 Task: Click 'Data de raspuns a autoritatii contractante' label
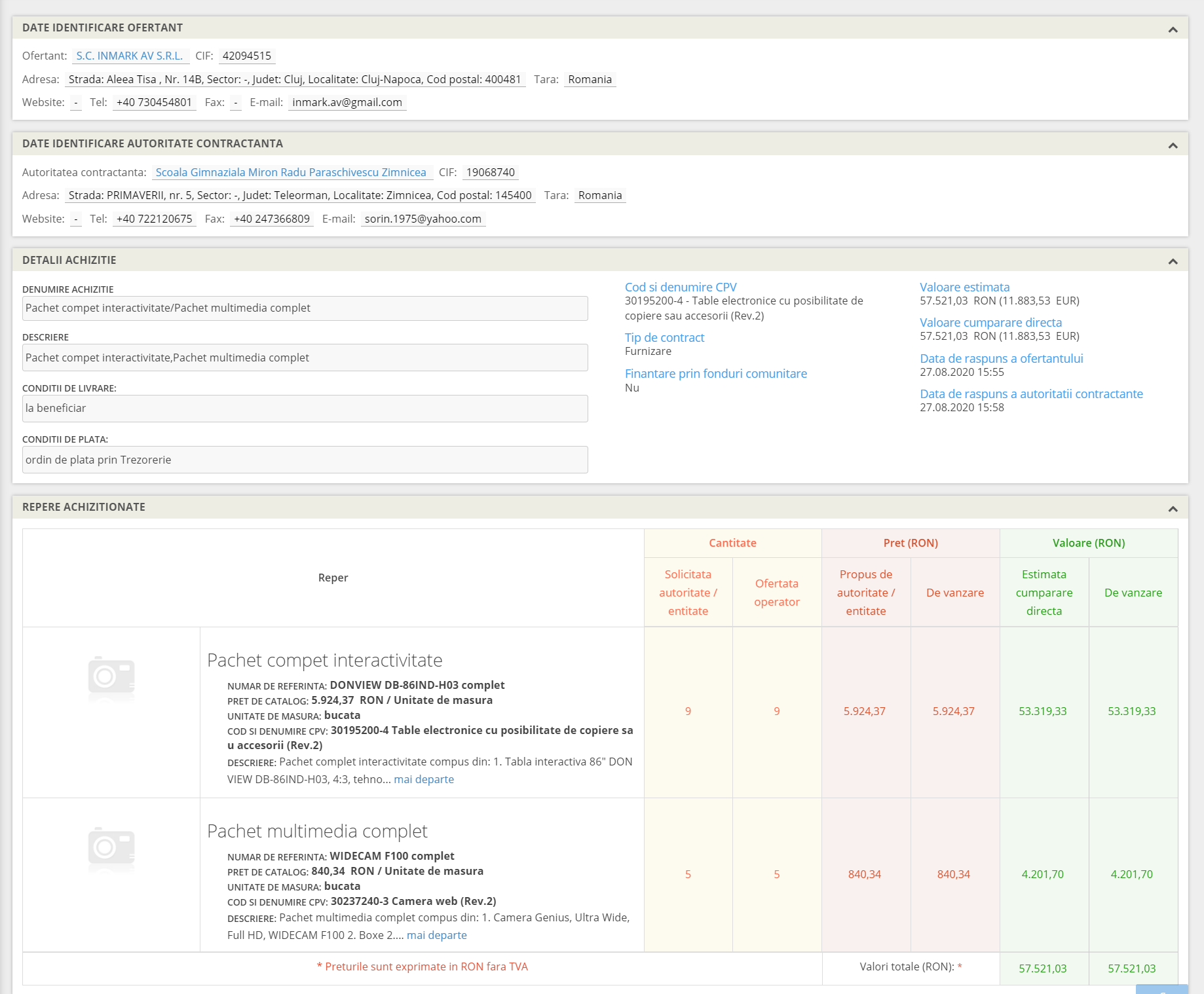point(1031,394)
